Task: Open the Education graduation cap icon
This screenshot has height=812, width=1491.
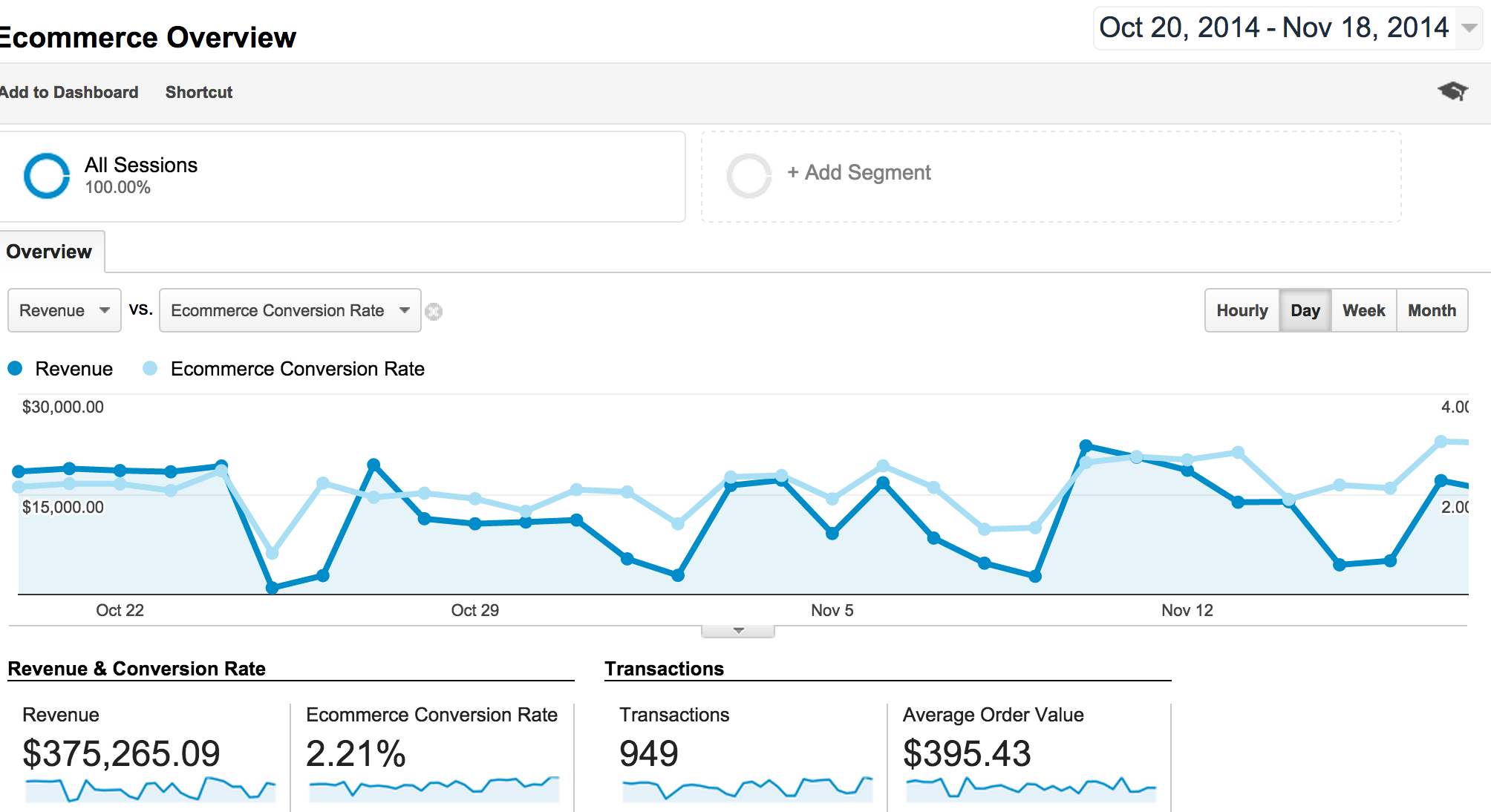Action: tap(1453, 91)
